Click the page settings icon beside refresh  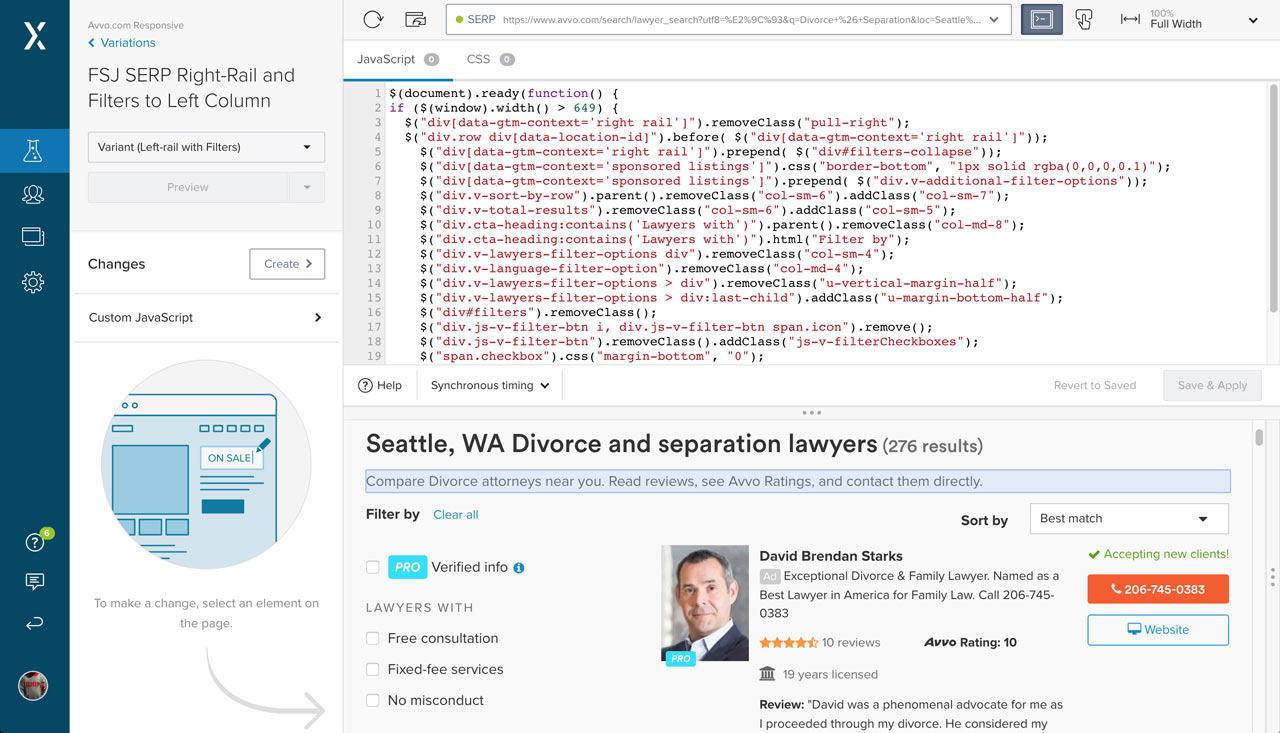pos(415,19)
